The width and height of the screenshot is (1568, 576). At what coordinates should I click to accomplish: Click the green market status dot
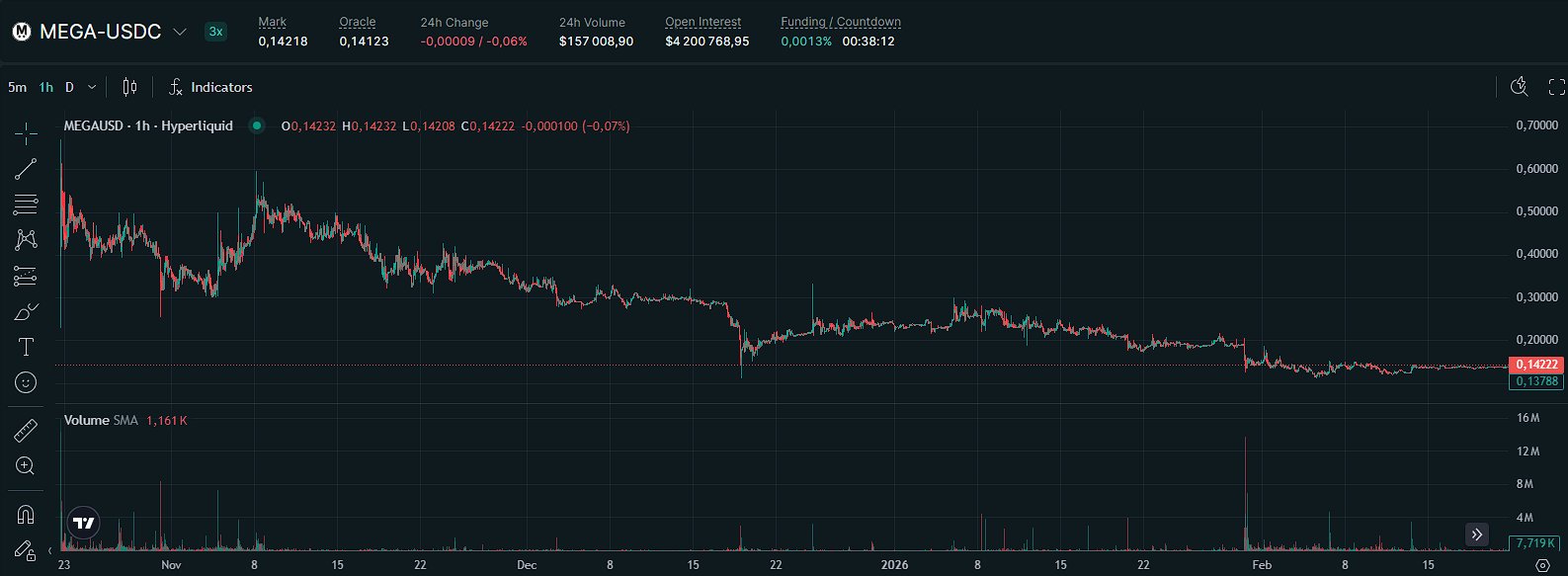click(257, 125)
